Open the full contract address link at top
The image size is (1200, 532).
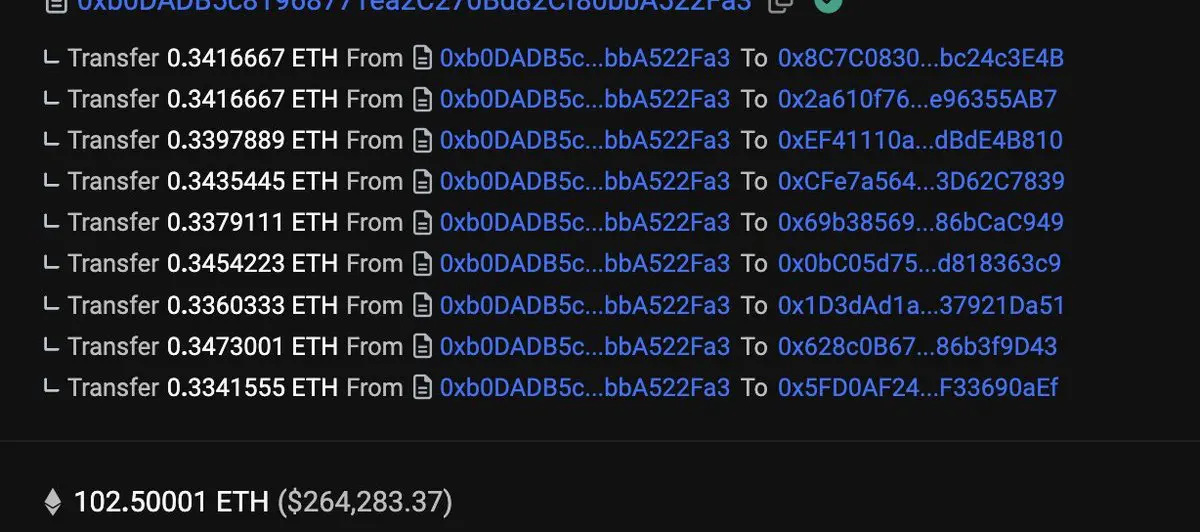pyautogui.click(x=414, y=4)
